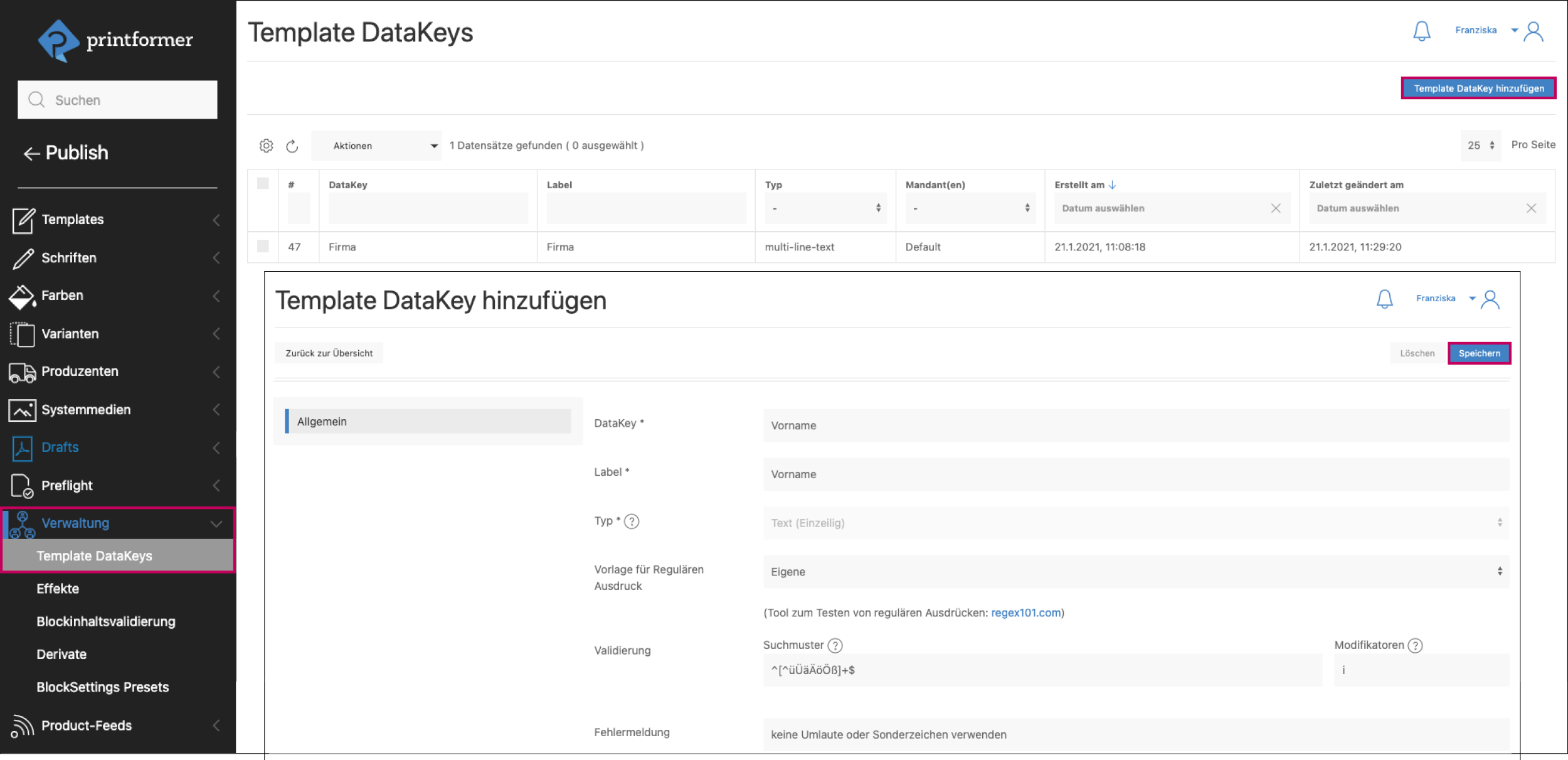Screen dimensions: 1568x760
Task: Click the table settings gear icon
Action: pos(266,146)
